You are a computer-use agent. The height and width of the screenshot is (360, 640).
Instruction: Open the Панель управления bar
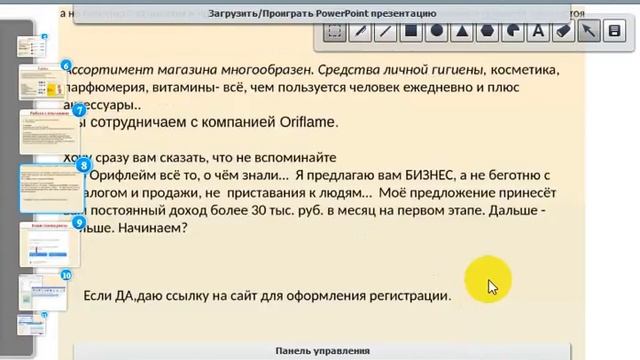322,351
